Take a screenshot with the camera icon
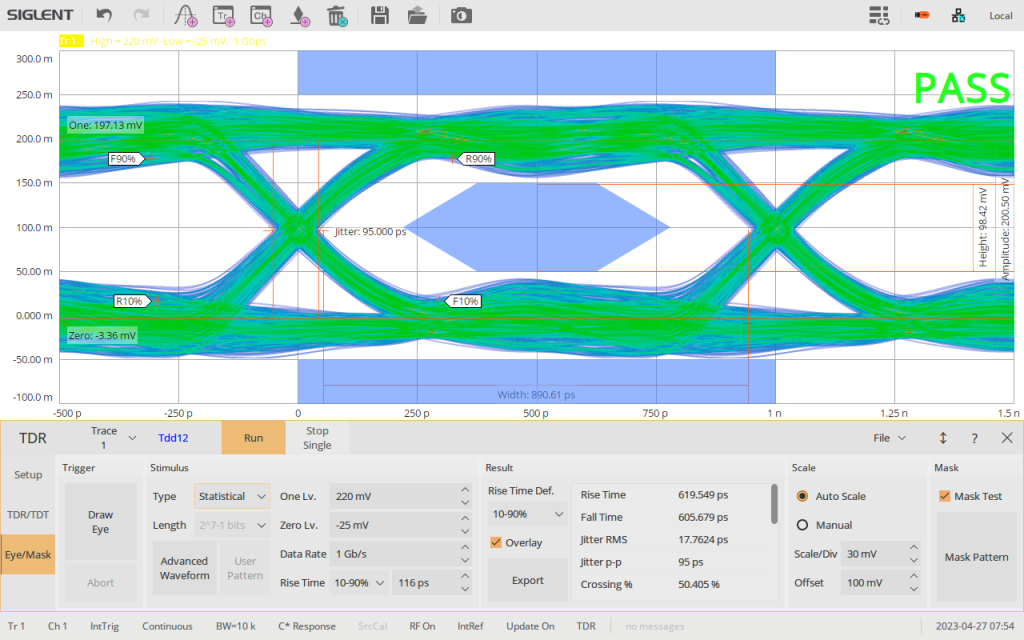This screenshot has width=1024, height=640. [460, 15]
